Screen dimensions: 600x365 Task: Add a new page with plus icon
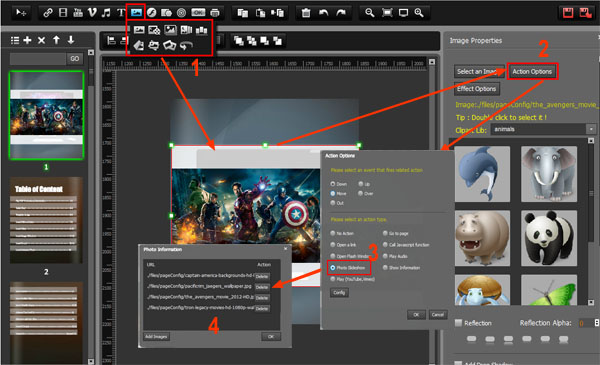pyautogui.click(x=28, y=40)
